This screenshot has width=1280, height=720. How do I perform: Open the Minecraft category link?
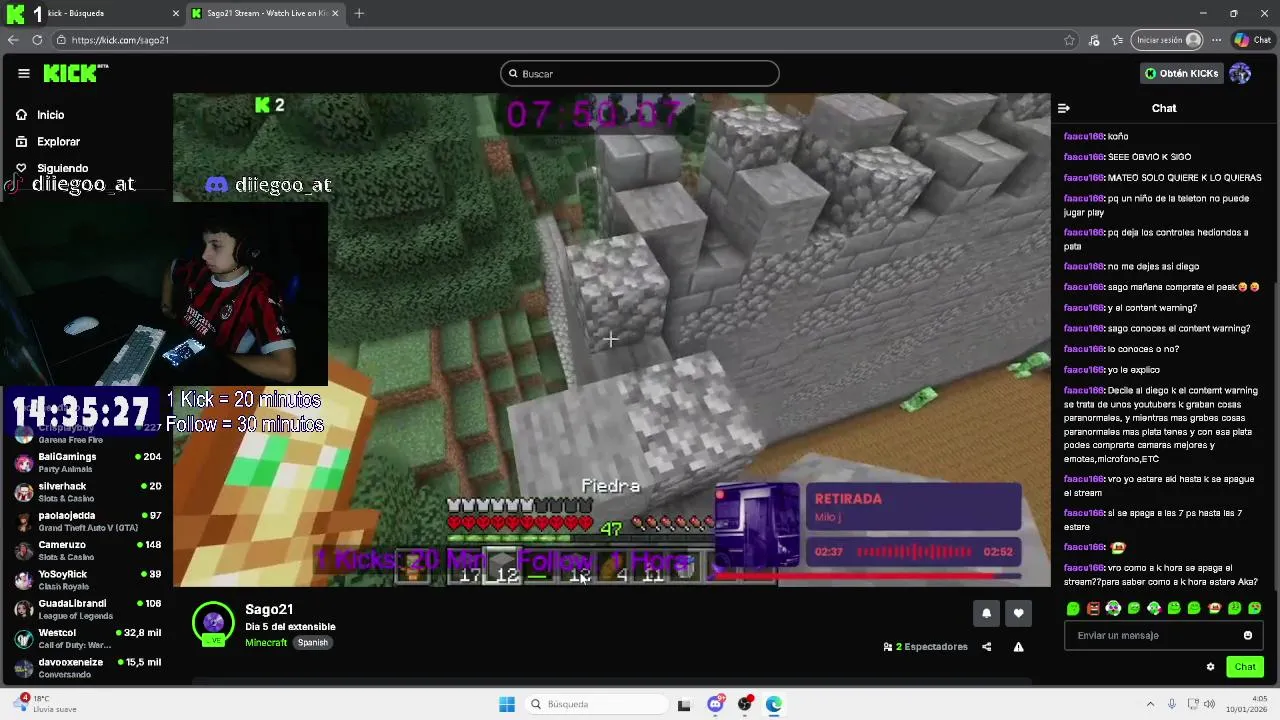coord(266,642)
